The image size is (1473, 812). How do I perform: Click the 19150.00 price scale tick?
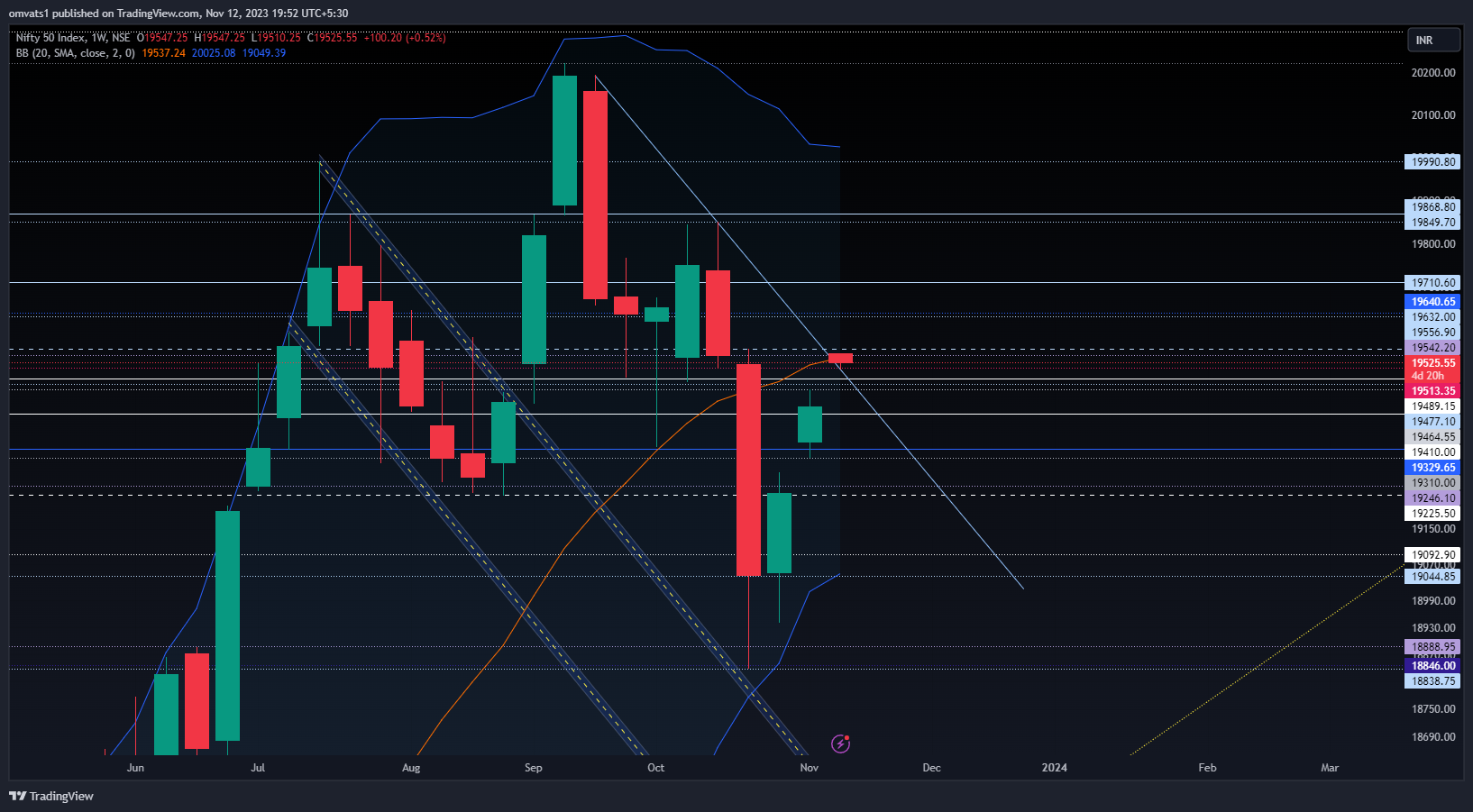(1433, 529)
